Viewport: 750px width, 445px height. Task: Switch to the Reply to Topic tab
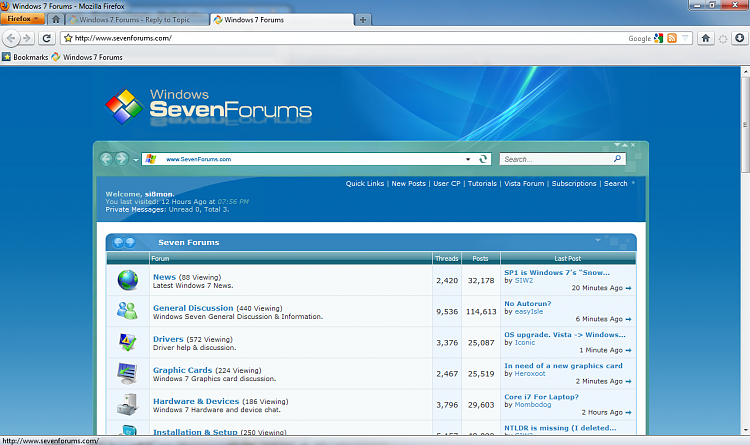137,20
